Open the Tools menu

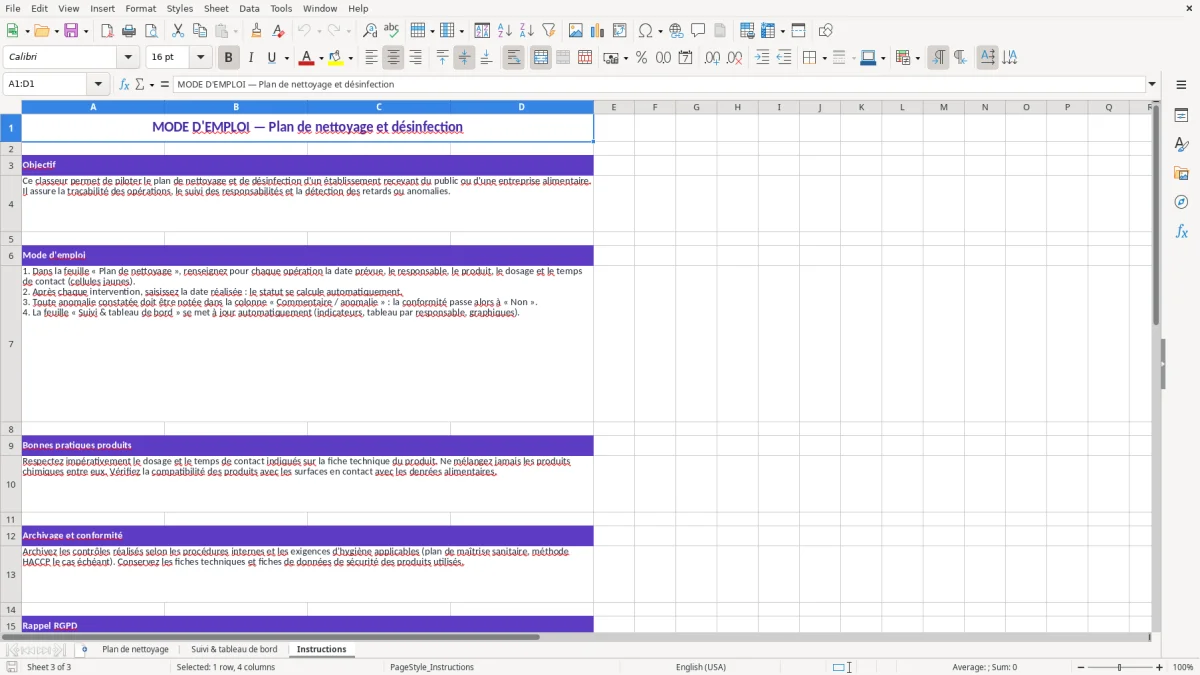(x=281, y=8)
